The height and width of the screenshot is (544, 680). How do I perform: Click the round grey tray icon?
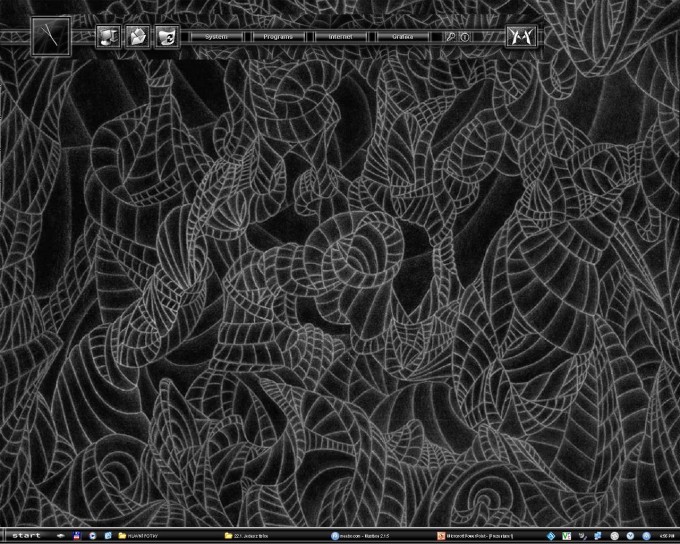[x=614, y=536]
